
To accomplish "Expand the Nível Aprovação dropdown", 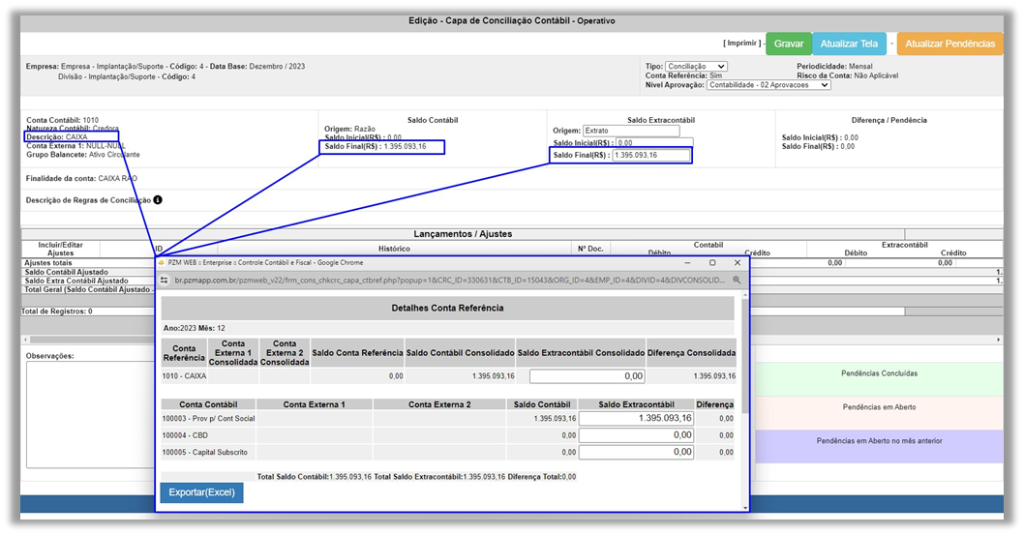I will click(768, 85).
